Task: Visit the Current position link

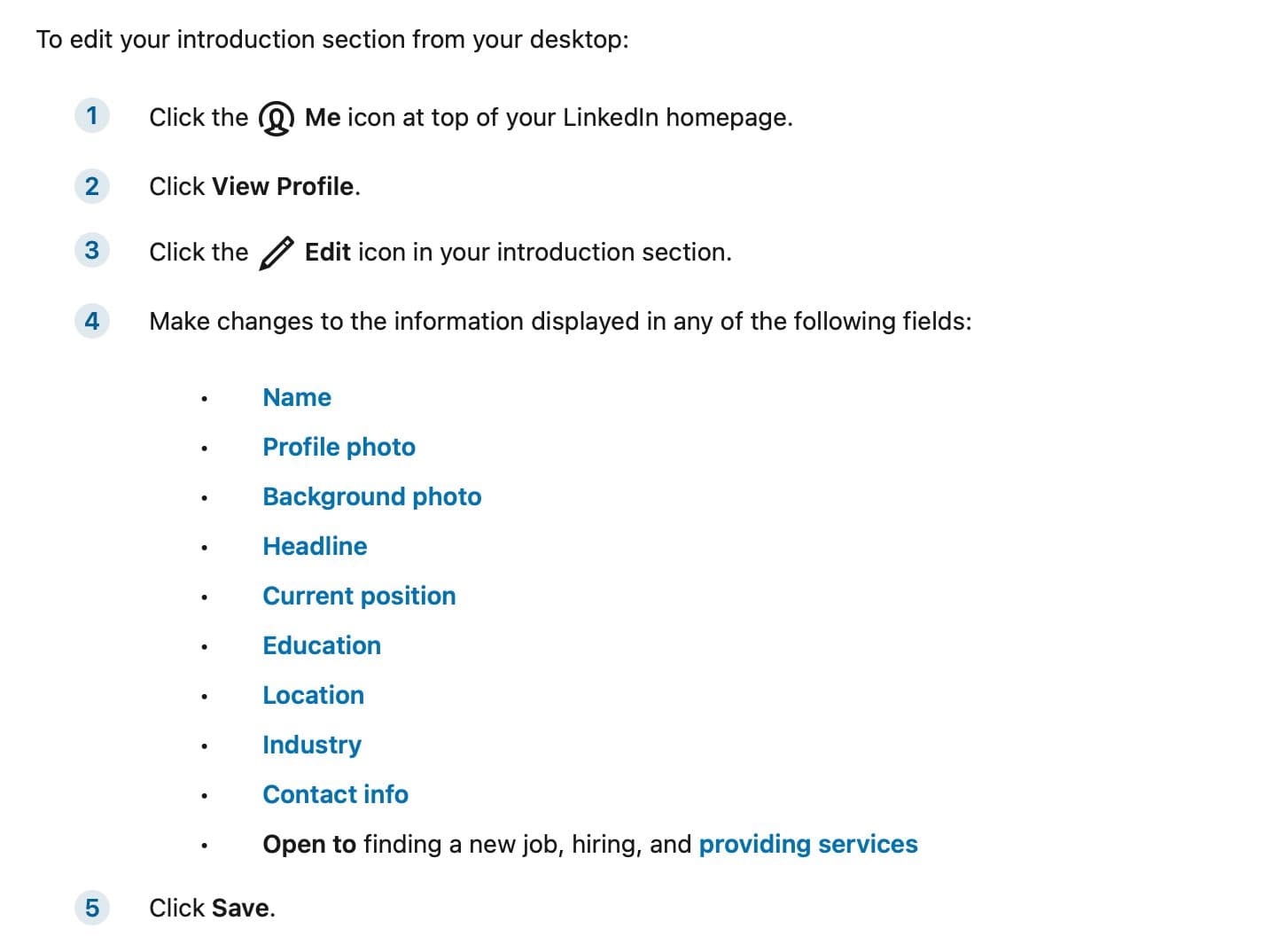Action: (x=359, y=596)
